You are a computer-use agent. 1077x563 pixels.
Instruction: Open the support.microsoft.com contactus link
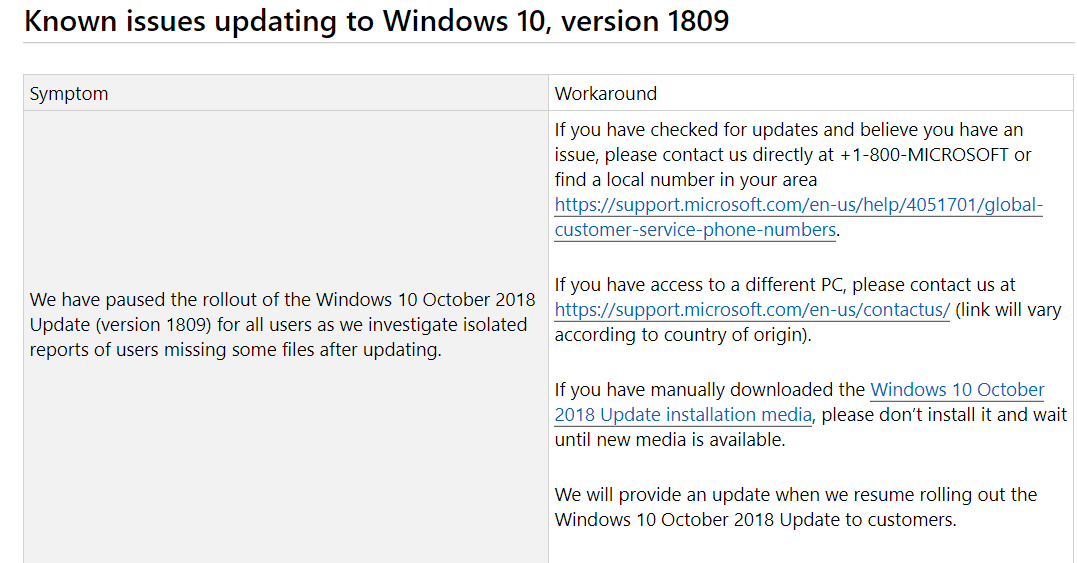(x=752, y=310)
